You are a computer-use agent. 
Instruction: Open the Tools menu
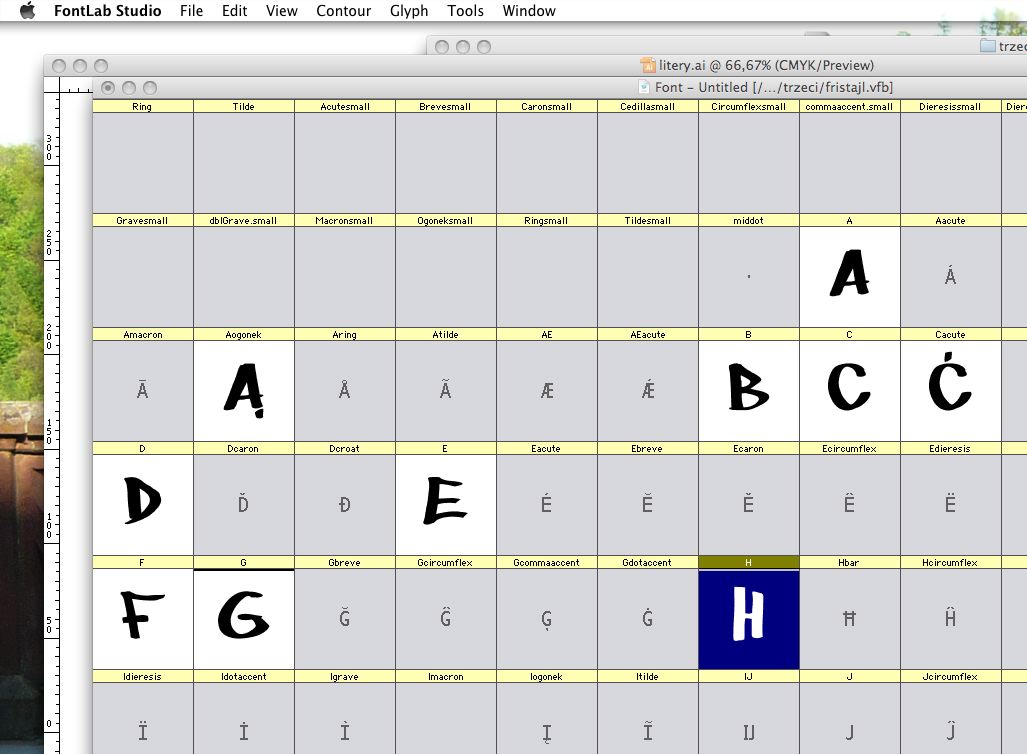(465, 10)
